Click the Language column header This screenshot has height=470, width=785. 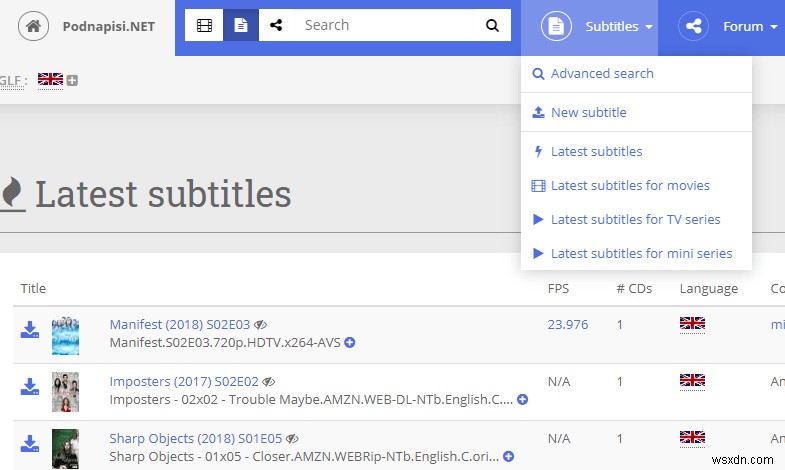[x=709, y=289]
